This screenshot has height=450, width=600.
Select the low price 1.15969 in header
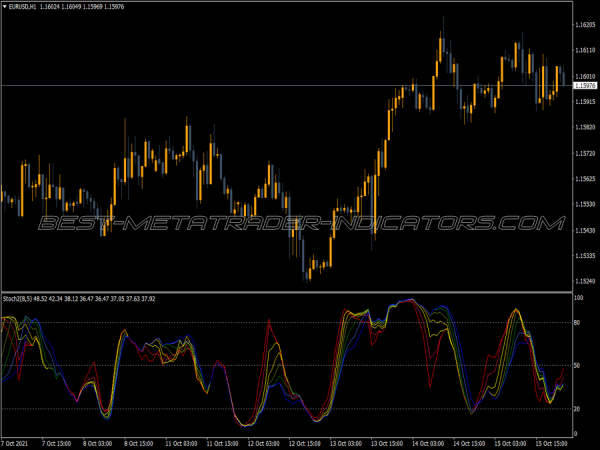point(92,7)
